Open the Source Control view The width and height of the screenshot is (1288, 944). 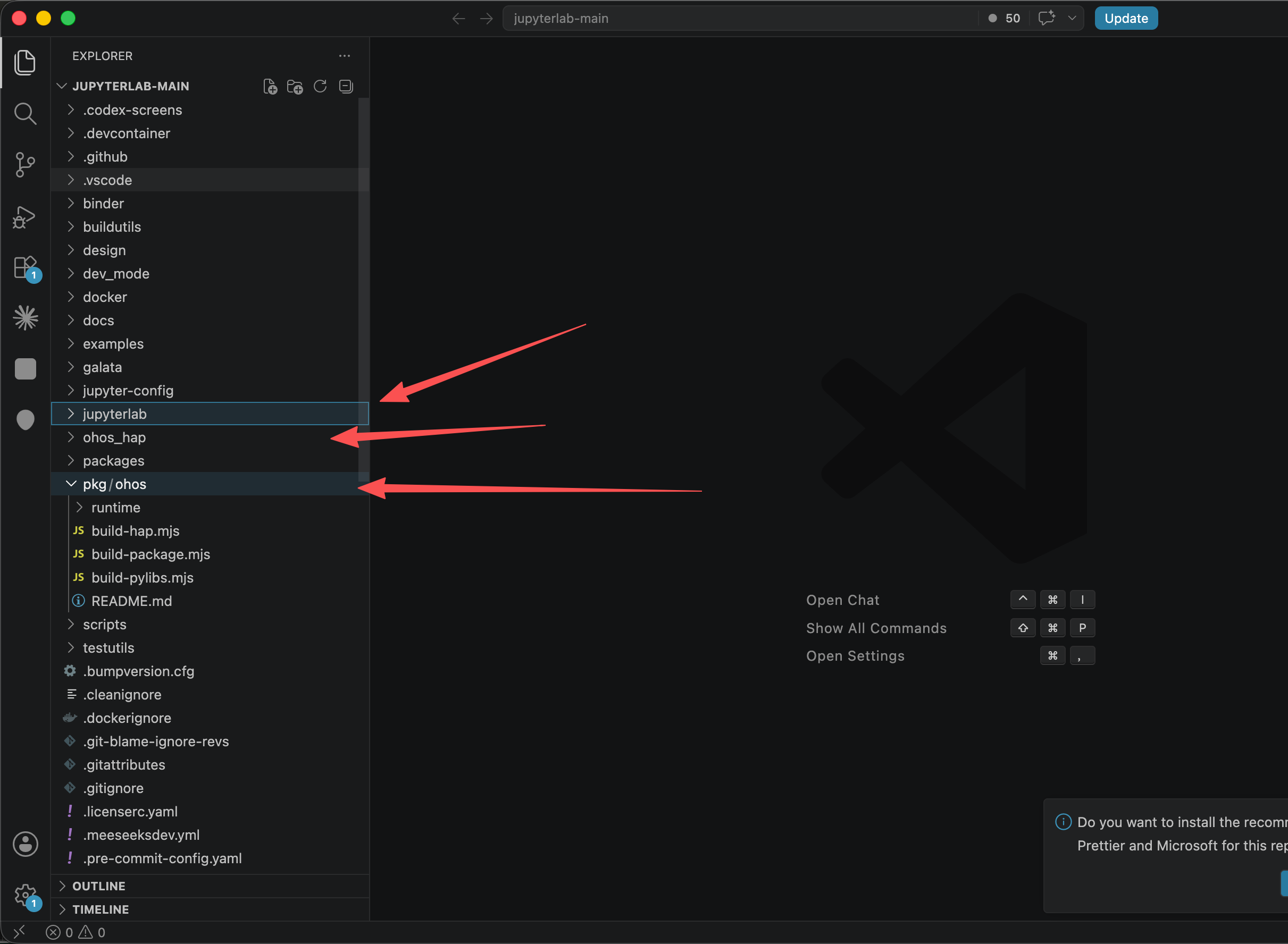point(25,165)
